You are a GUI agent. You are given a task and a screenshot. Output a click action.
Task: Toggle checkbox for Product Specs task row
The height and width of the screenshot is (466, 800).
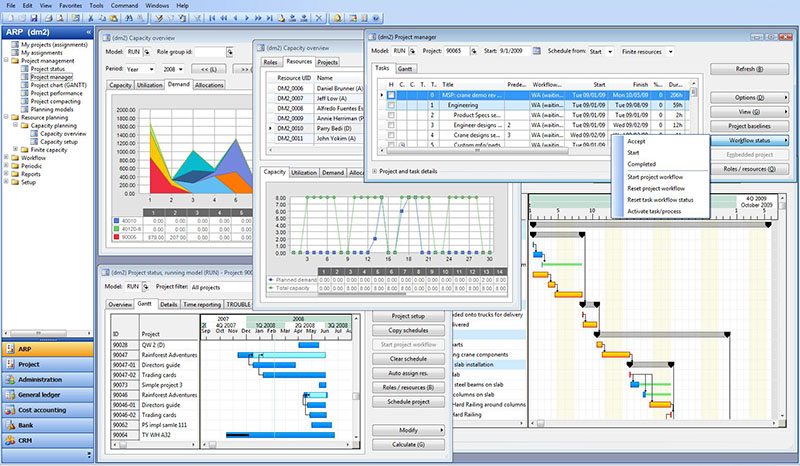pyautogui.click(x=391, y=116)
